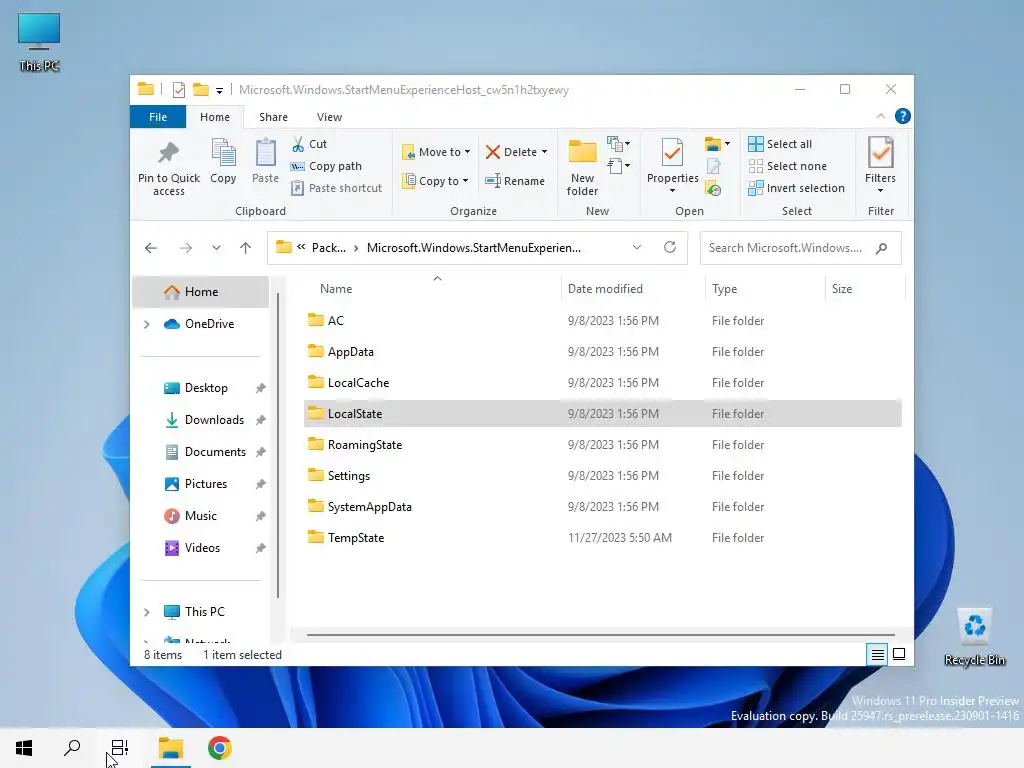The height and width of the screenshot is (768, 1024).
Task: Refresh the current folder
Action: point(669,248)
